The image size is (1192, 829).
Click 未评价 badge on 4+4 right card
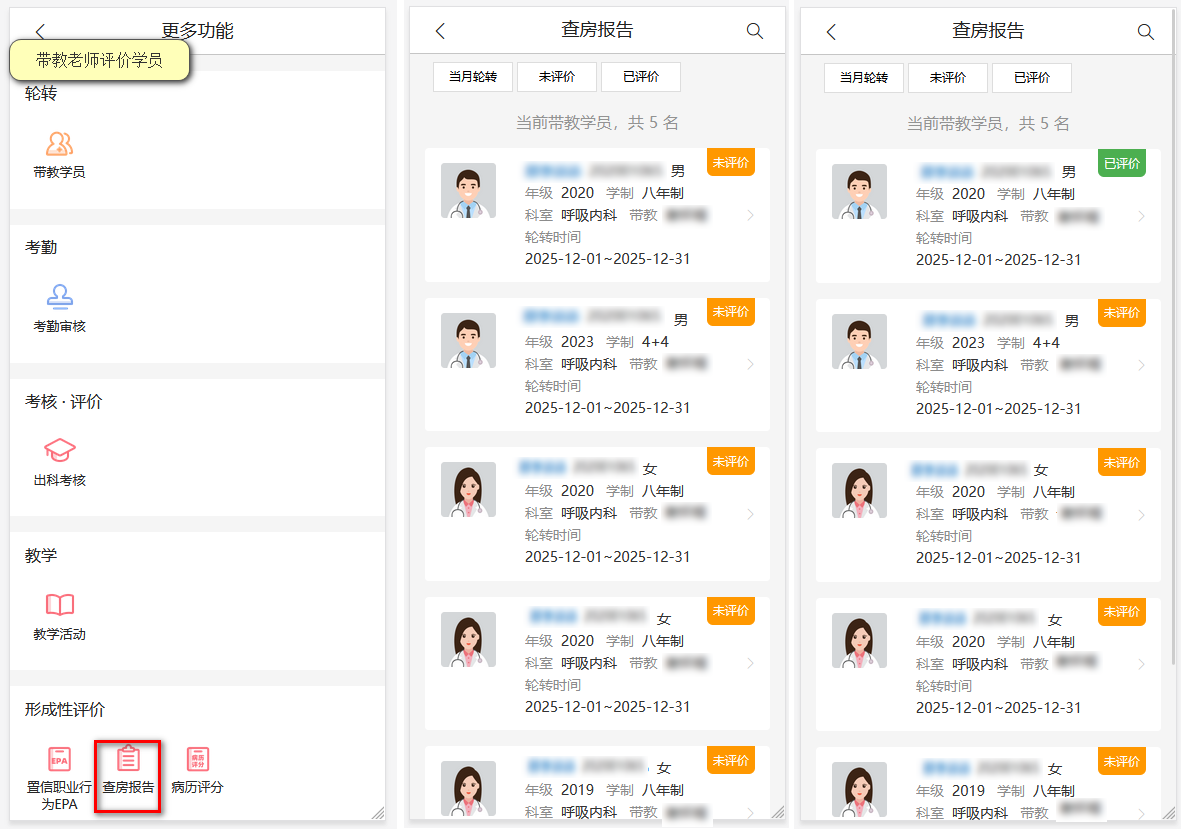(x=1121, y=313)
